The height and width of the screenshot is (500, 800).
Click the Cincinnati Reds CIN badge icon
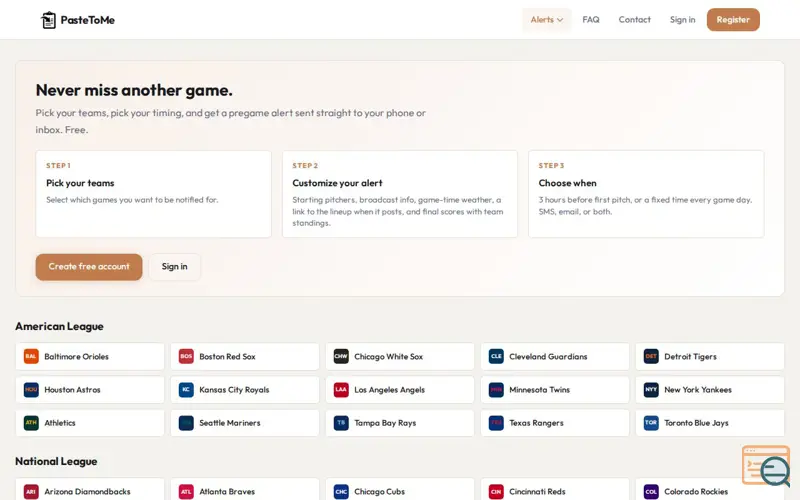[496, 492]
